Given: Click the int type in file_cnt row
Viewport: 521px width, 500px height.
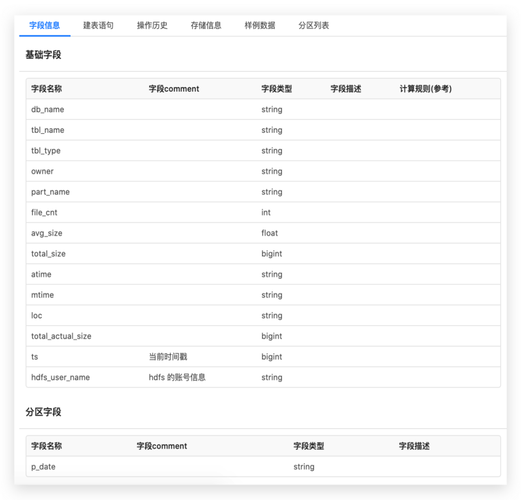Looking at the screenshot, I should click(266, 212).
